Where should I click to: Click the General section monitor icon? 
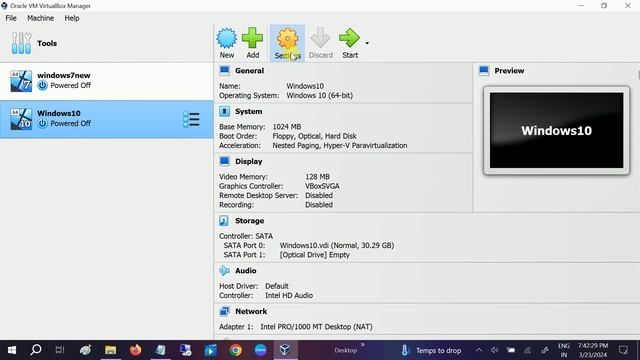pyautogui.click(x=224, y=71)
